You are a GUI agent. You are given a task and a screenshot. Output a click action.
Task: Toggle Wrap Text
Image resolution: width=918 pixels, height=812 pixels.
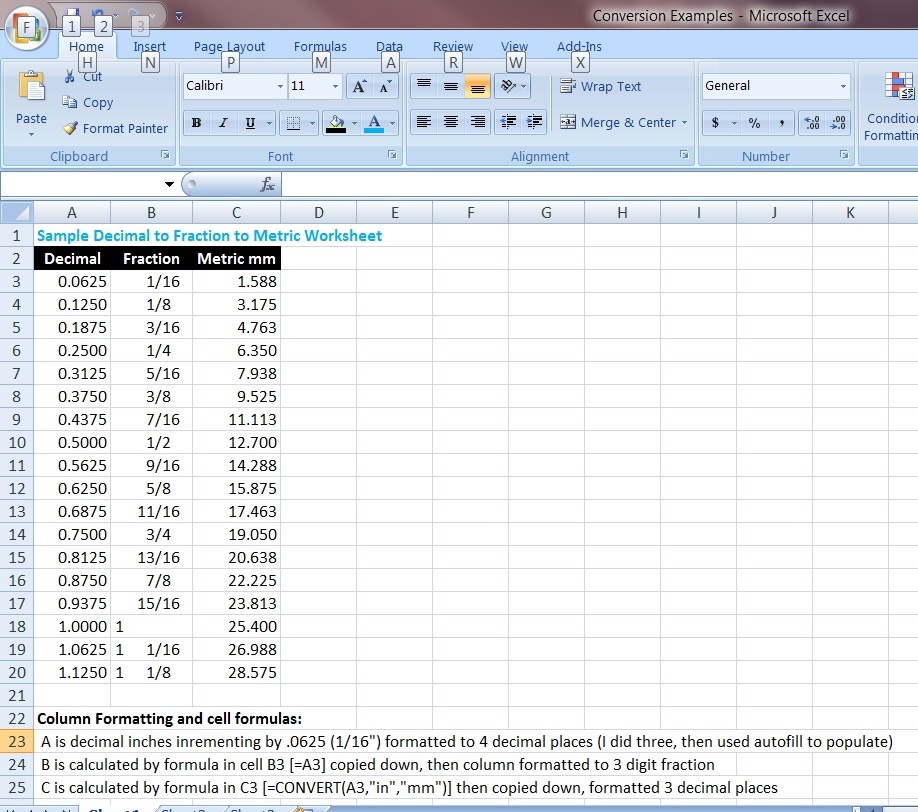tap(601, 87)
